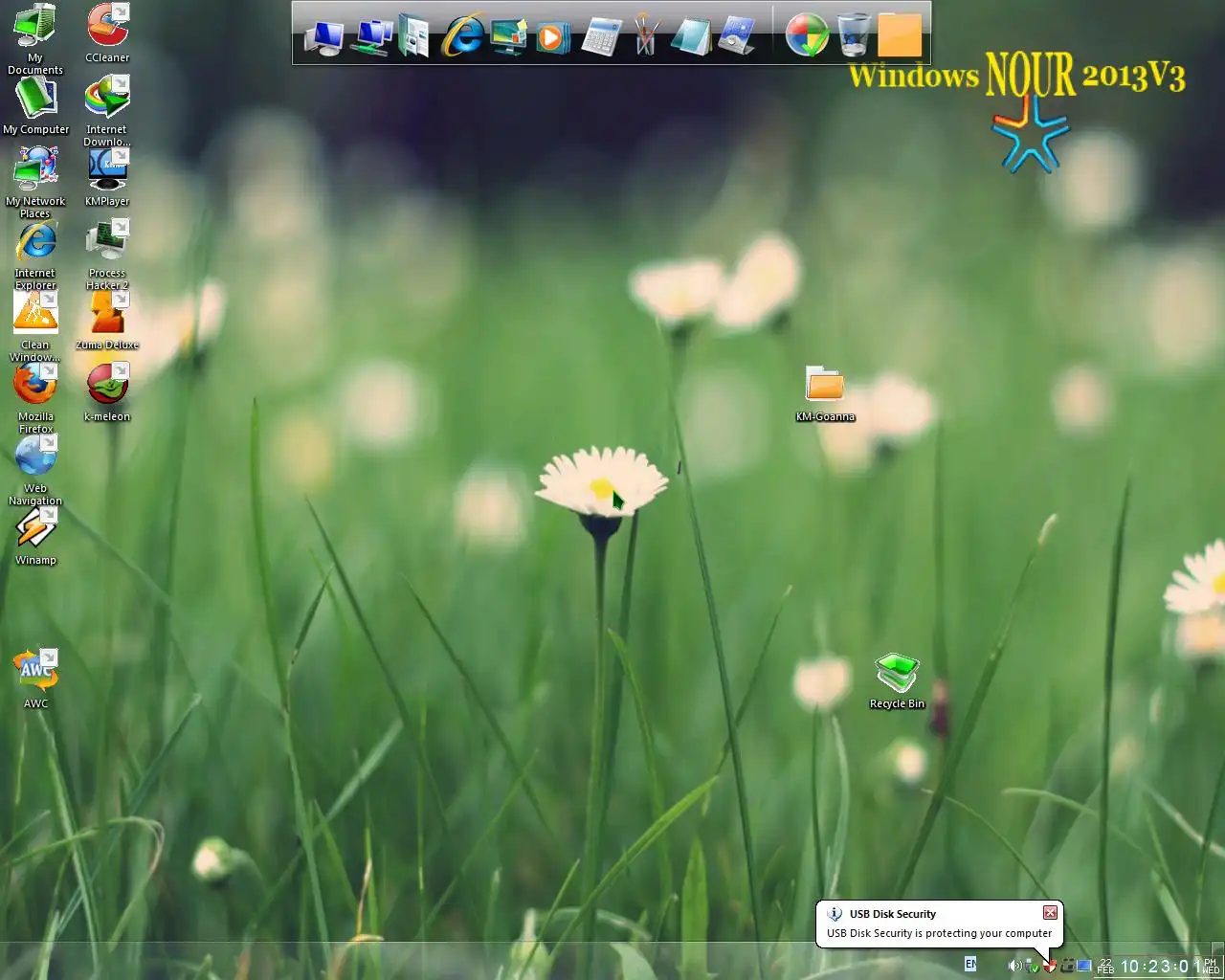
Task: Open network computers icon in the dock
Action: [371, 36]
